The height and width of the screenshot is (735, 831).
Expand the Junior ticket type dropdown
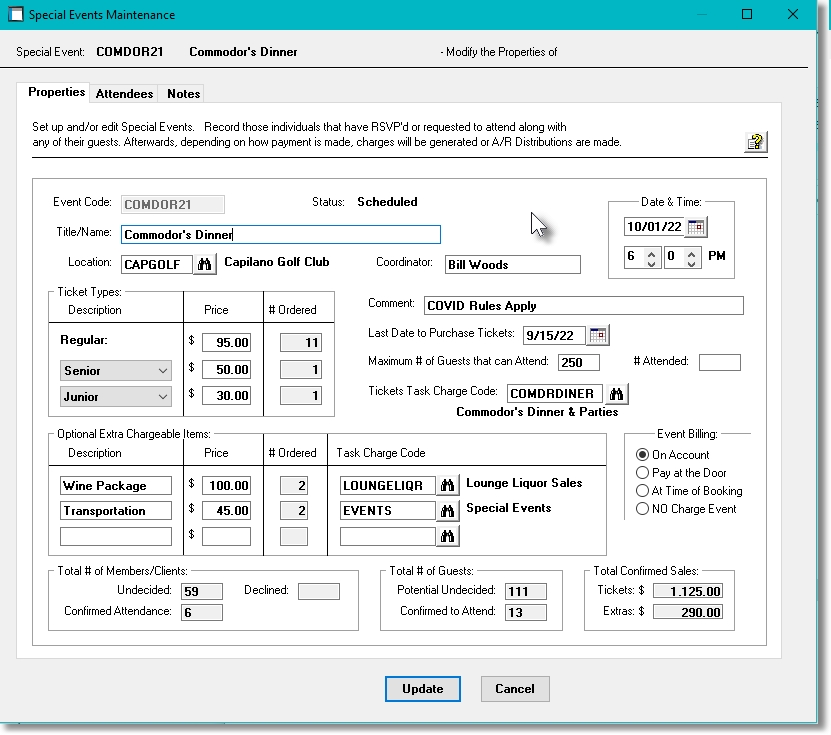pyautogui.click(x=163, y=397)
